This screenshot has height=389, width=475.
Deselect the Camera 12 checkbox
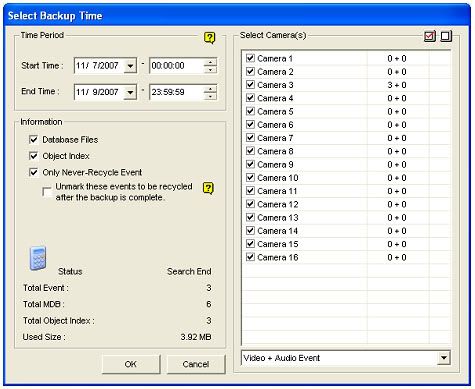coord(250,204)
